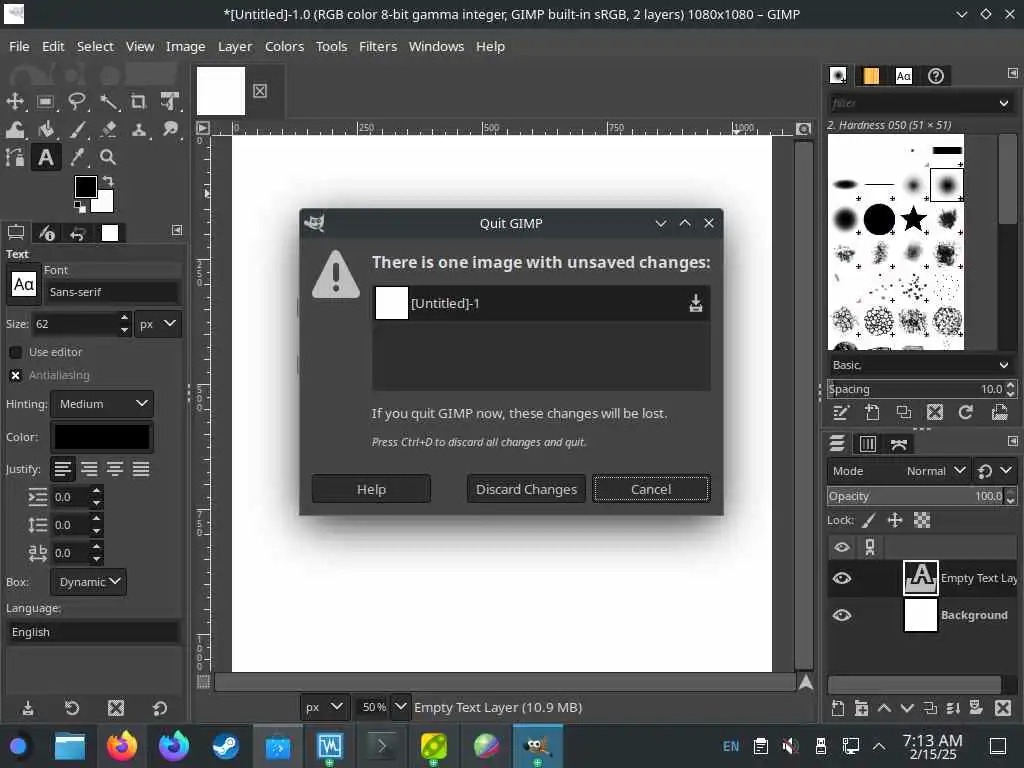Image resolution: width=1024 pixels, height=768 pixels.
Task: Select the Eraser tool
Action: tap(108, 129)
